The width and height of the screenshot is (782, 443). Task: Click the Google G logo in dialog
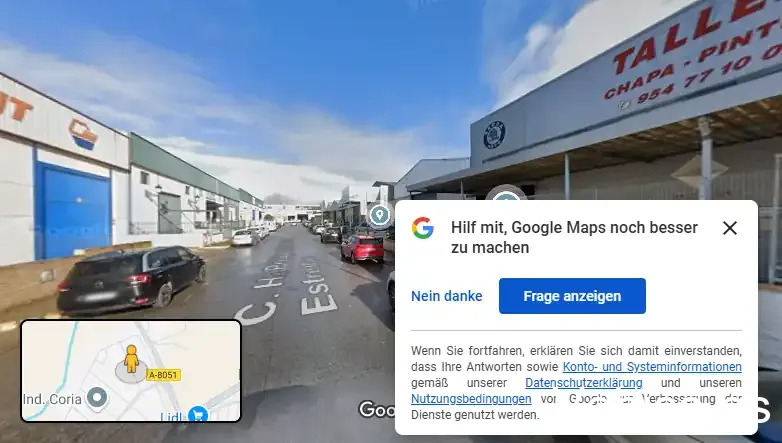[423, 228]
